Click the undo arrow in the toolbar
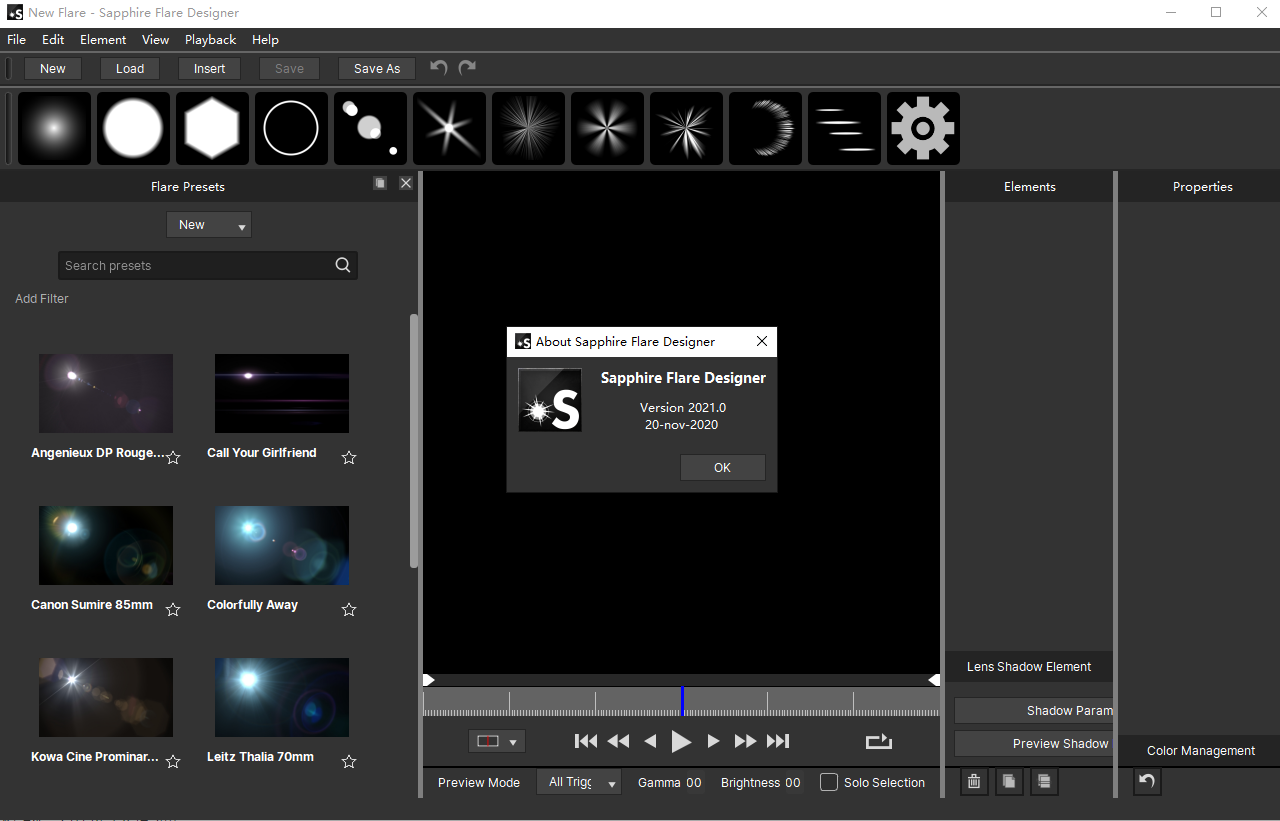The width and height of the screenshot is (1280, 821). [x=438, y=67]
